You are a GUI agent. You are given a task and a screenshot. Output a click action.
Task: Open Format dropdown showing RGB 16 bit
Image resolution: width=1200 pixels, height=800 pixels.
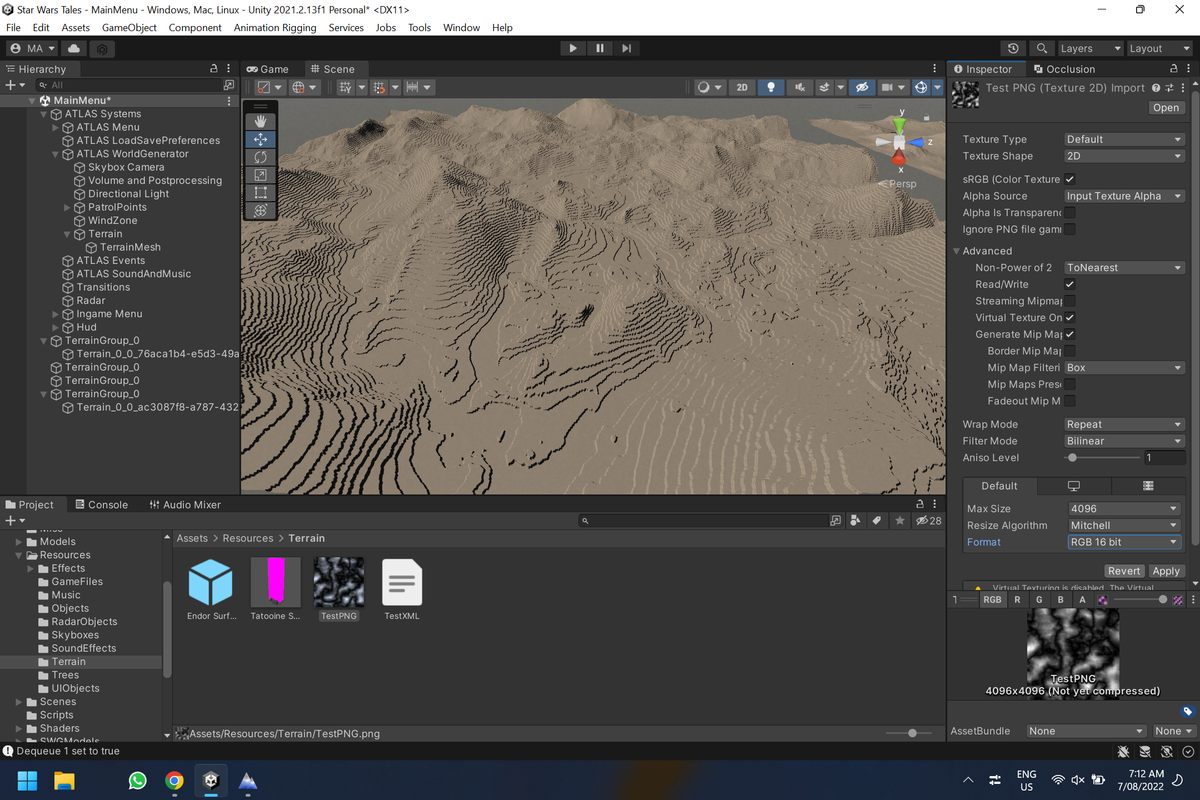[1124, 542]
